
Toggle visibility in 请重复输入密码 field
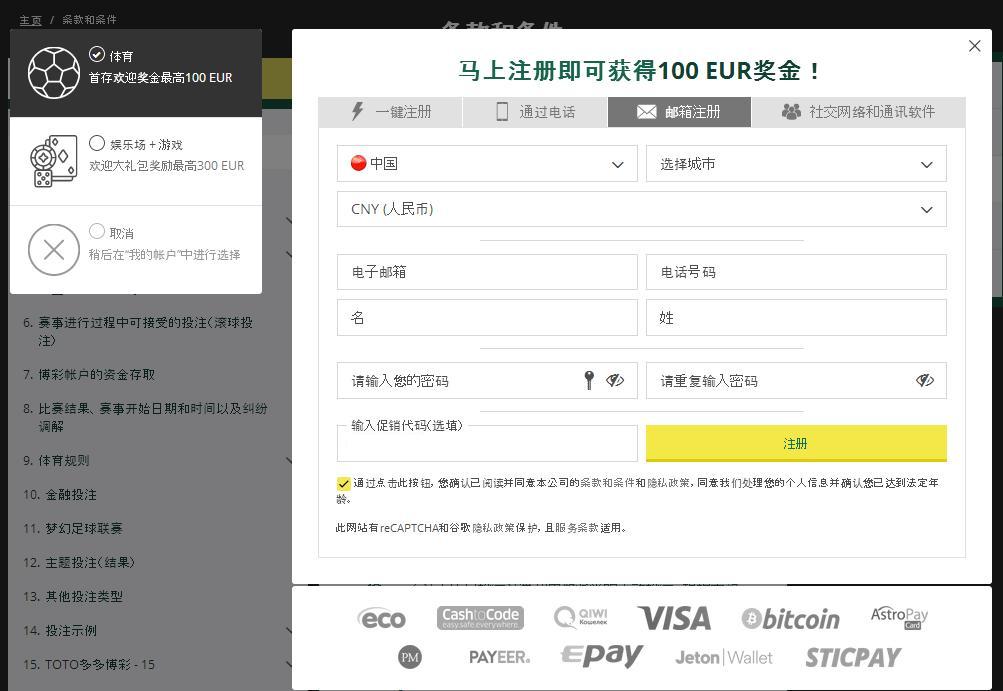[924, 381]
